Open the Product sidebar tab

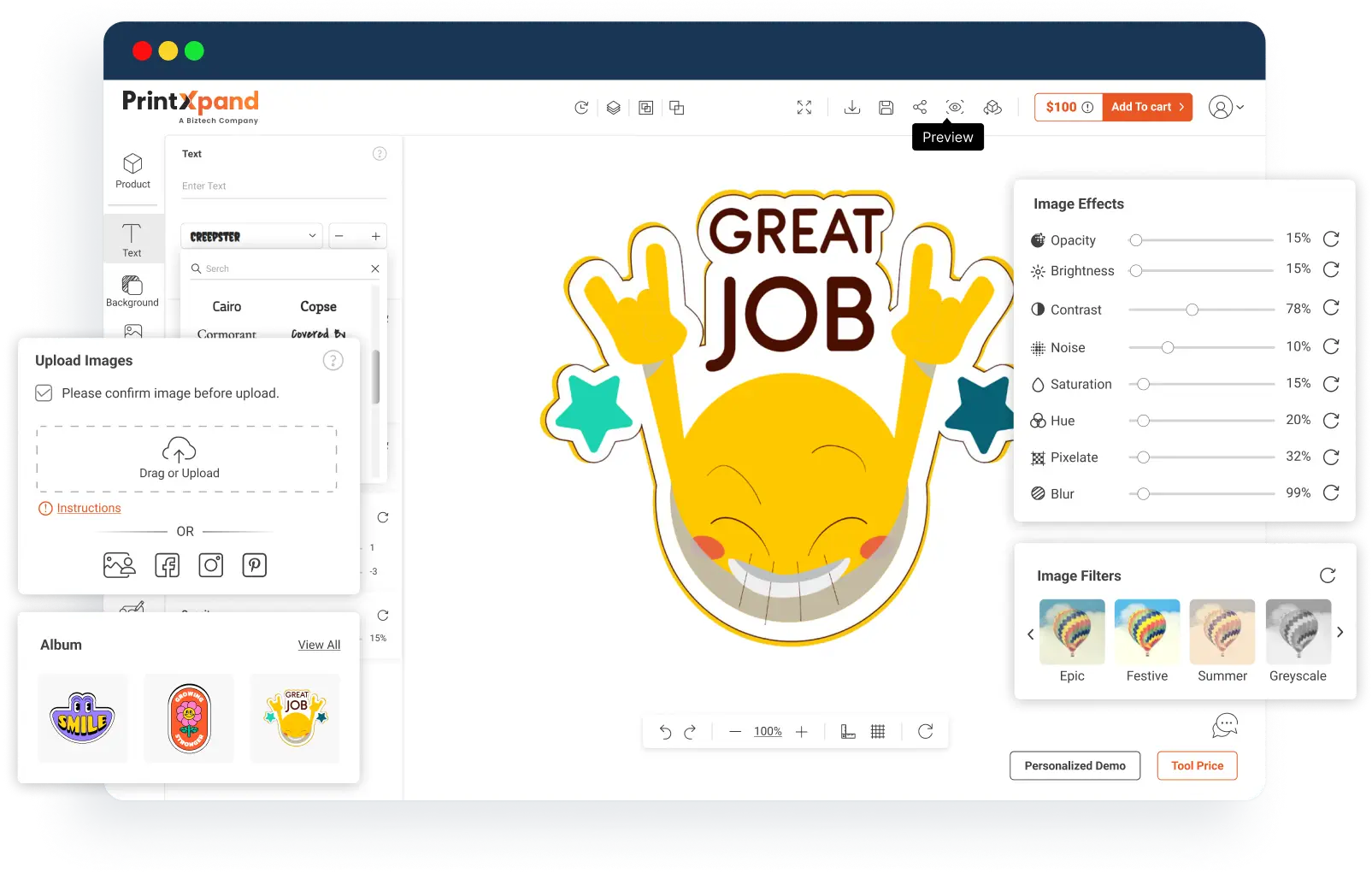tap(132, 171)
